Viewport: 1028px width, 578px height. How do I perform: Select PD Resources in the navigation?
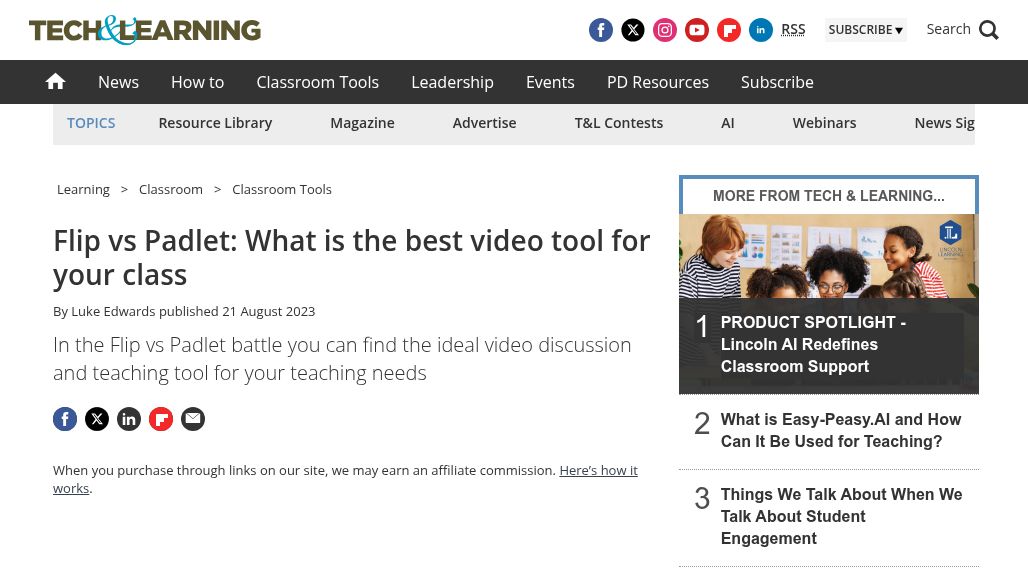pos(657,82)
